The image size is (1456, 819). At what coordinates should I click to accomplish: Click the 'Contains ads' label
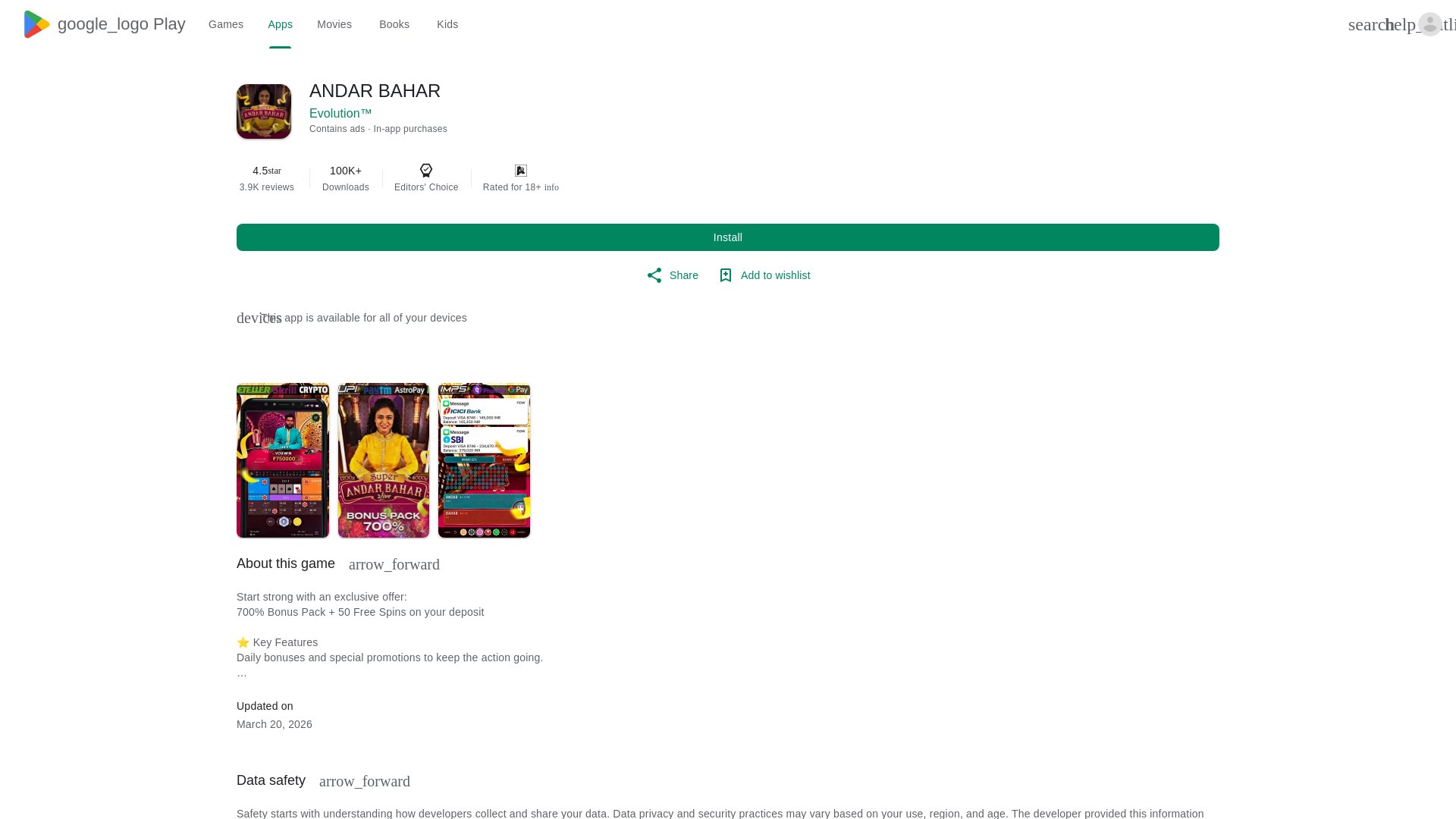point(337,129)
